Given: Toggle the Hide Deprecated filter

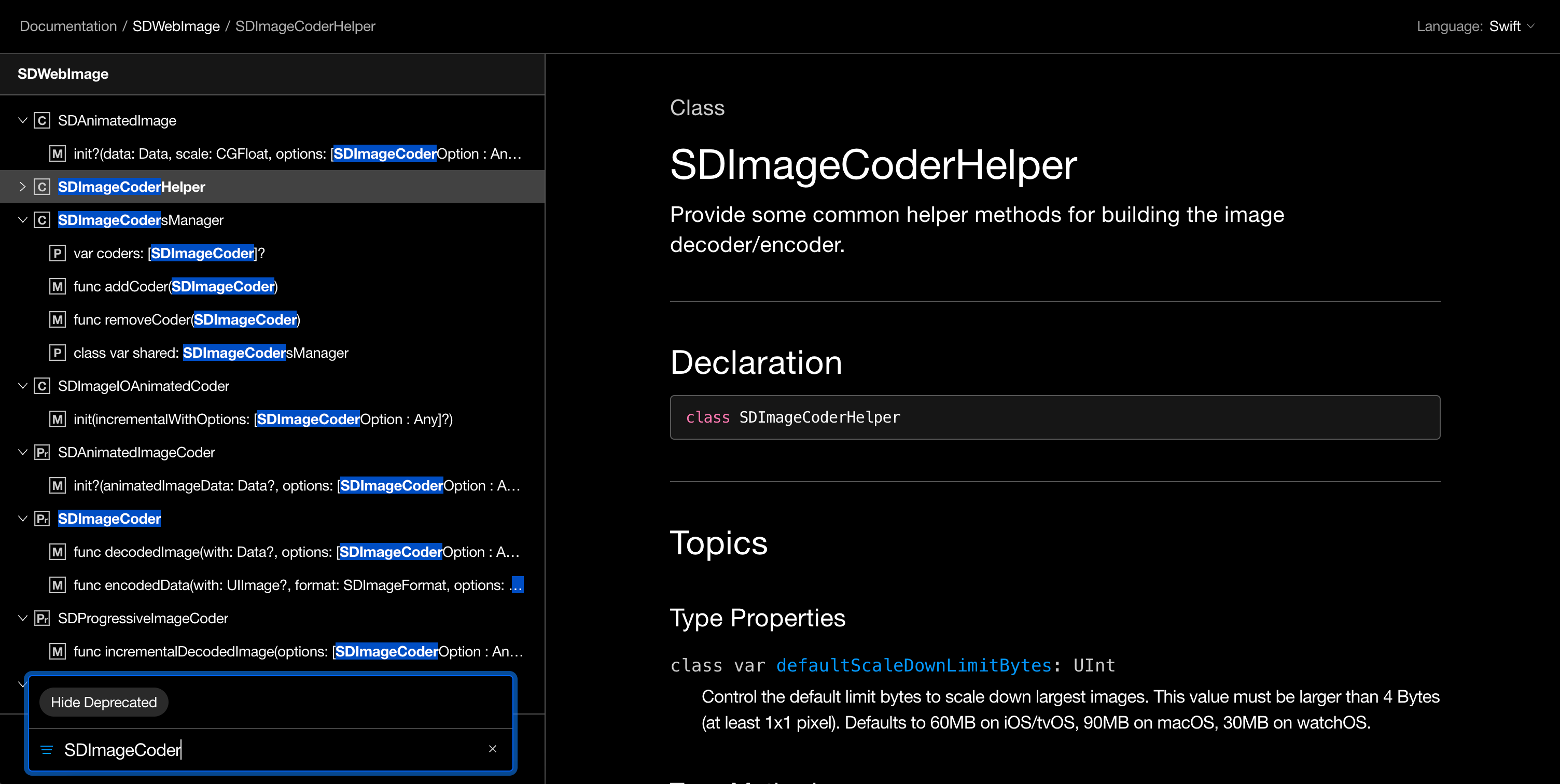Looking at the screenshot, I should (x=104, y=702).
